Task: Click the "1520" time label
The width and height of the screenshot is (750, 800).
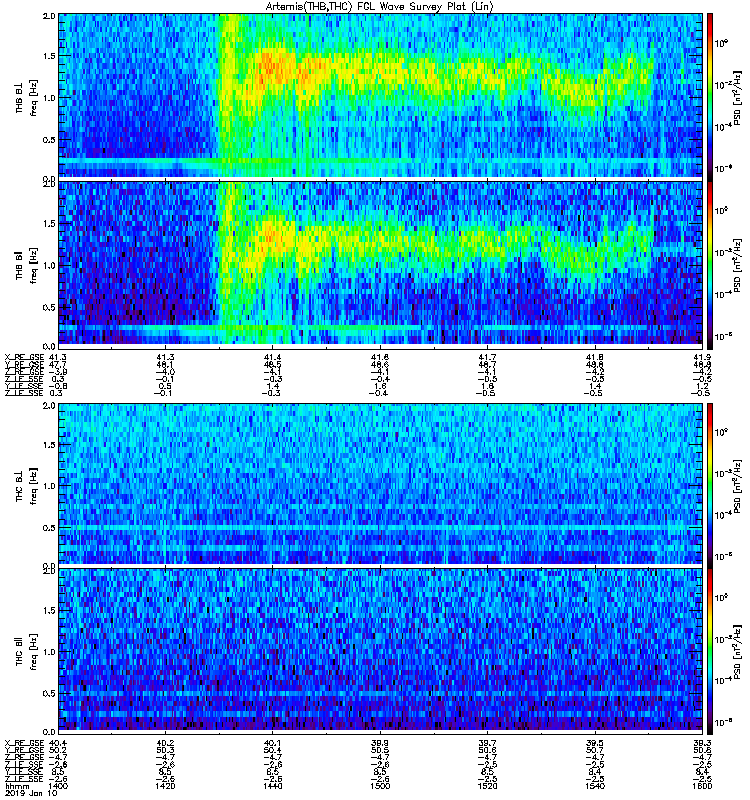Action: click(x=487, y=786)
